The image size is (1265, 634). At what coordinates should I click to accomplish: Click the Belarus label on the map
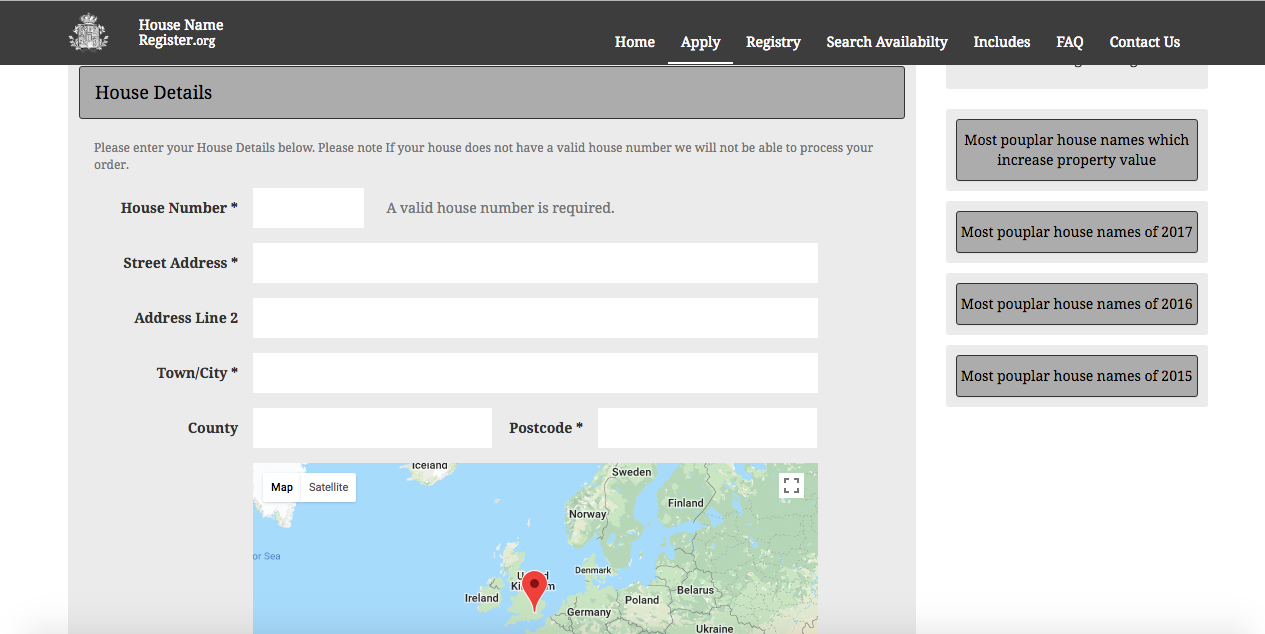[695, 590]
